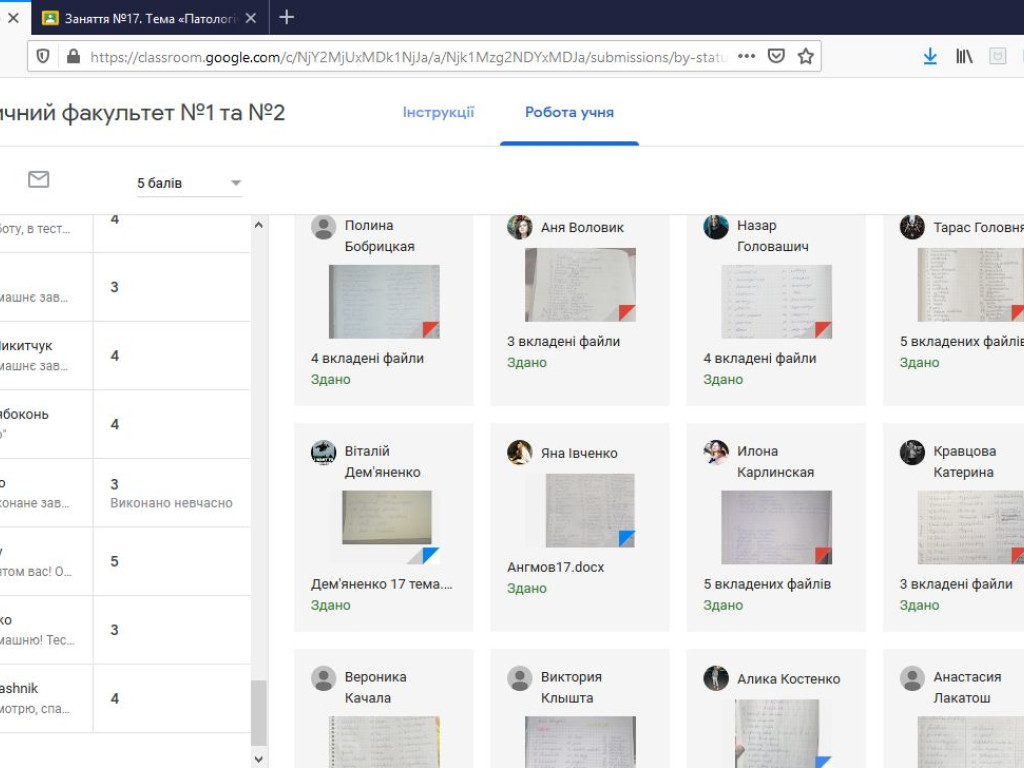Screen dimensions: 1024x768
Task: Click 5 вкладених файлів under Илона Карлинская
Action: pyautogui.click(x=767, y=584)
